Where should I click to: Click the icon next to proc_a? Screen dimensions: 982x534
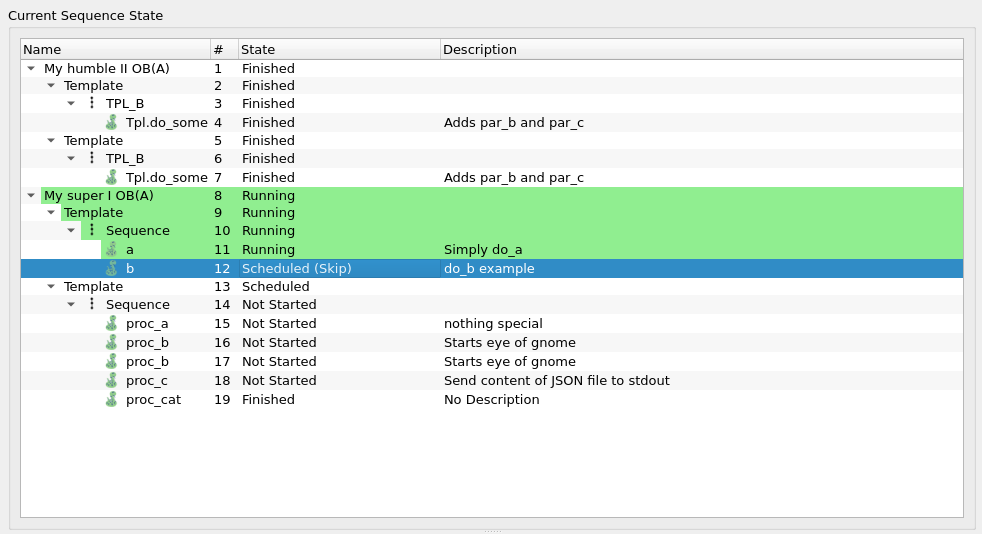112,324
